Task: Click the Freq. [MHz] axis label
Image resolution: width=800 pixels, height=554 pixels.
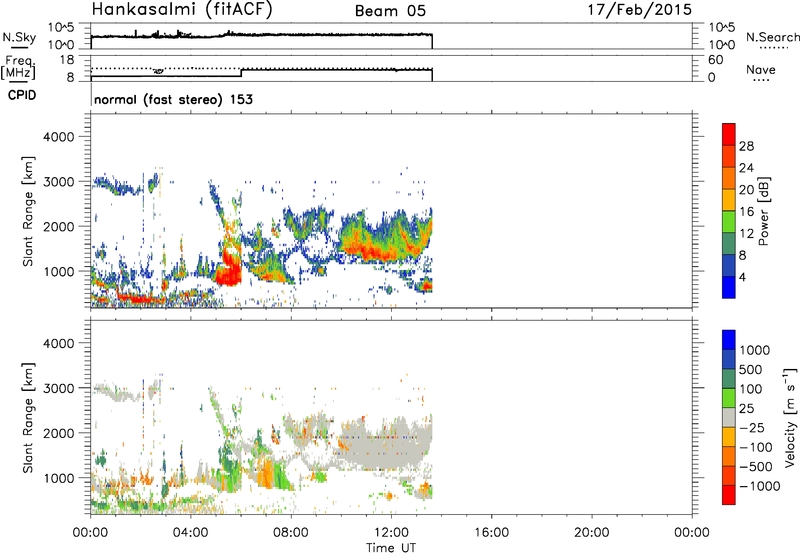Action: (18, 67)
